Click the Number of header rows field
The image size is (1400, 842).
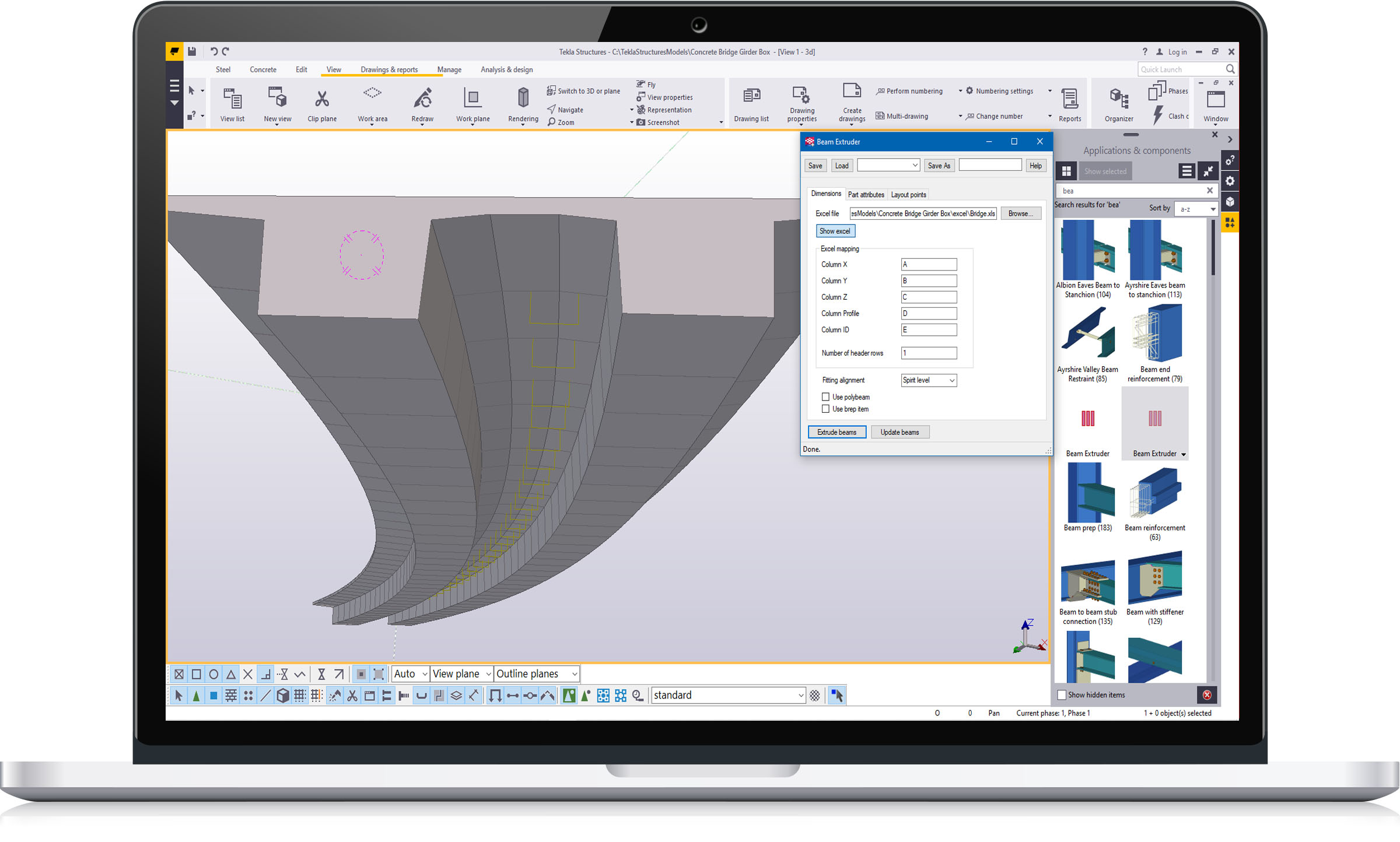(x=929, y=353)
